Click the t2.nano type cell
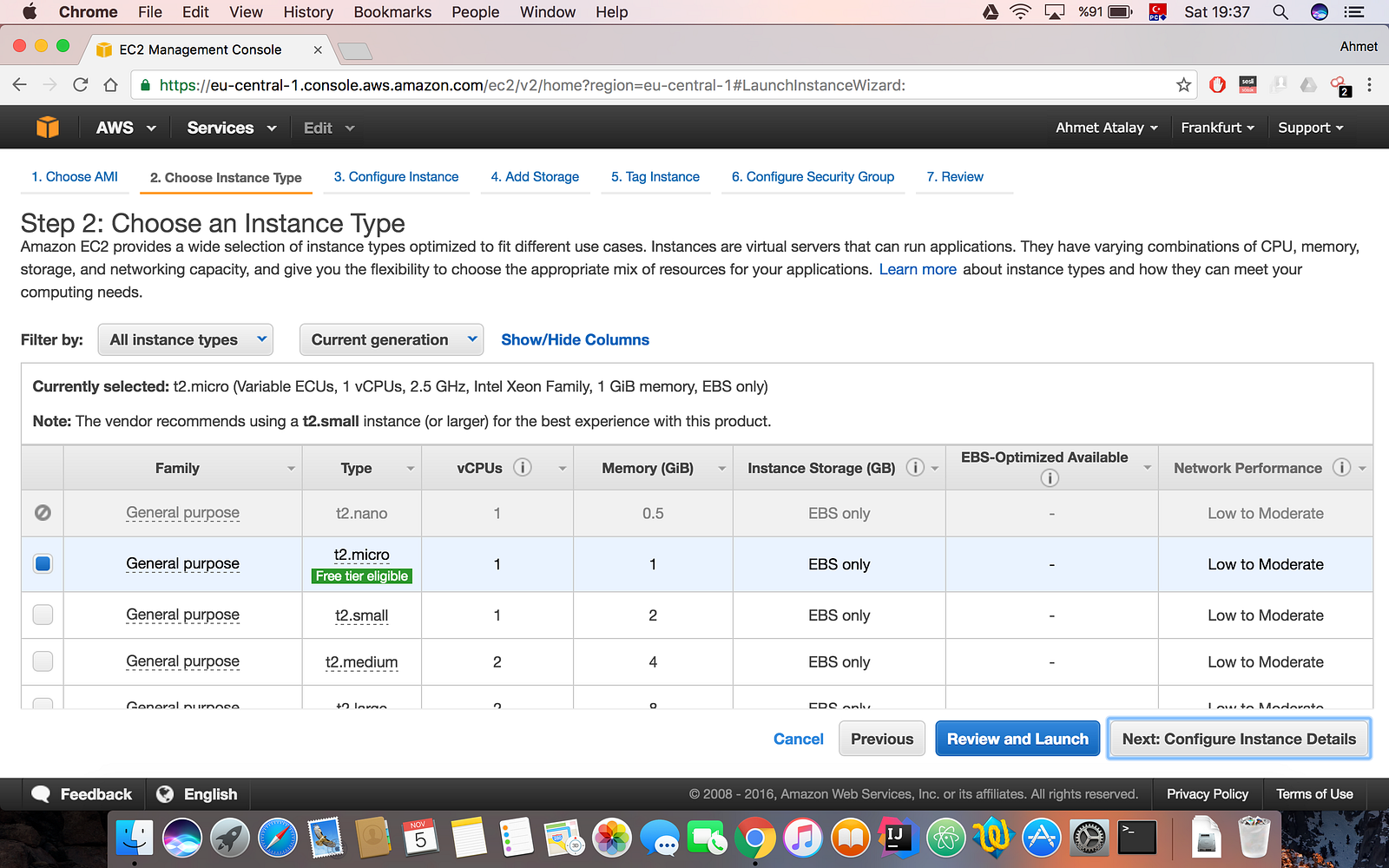This screenshot has height=868, width=1389. [362, 513]
